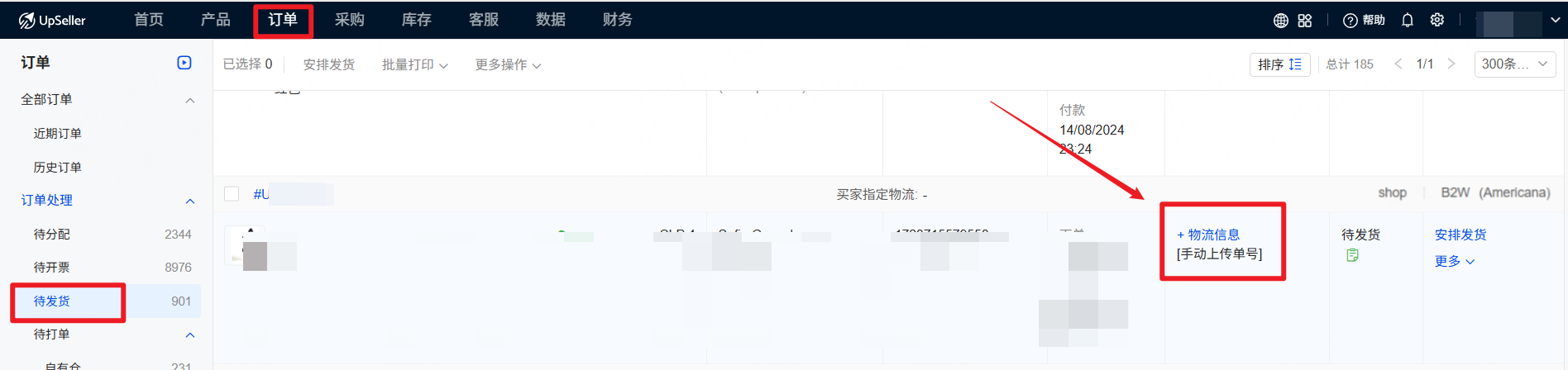Collapse the 全部订单 section

pyautogui.click(x=189, y=100)
